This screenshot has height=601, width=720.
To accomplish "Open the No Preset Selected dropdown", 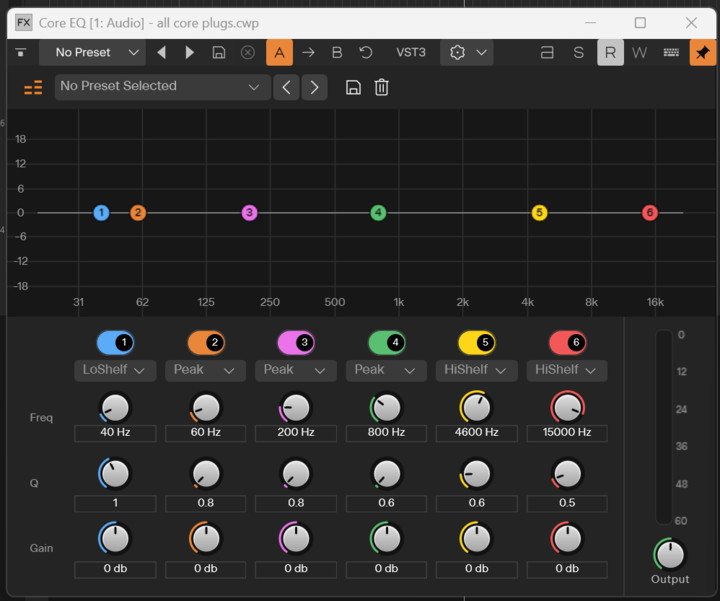I will tap(163, 87).
